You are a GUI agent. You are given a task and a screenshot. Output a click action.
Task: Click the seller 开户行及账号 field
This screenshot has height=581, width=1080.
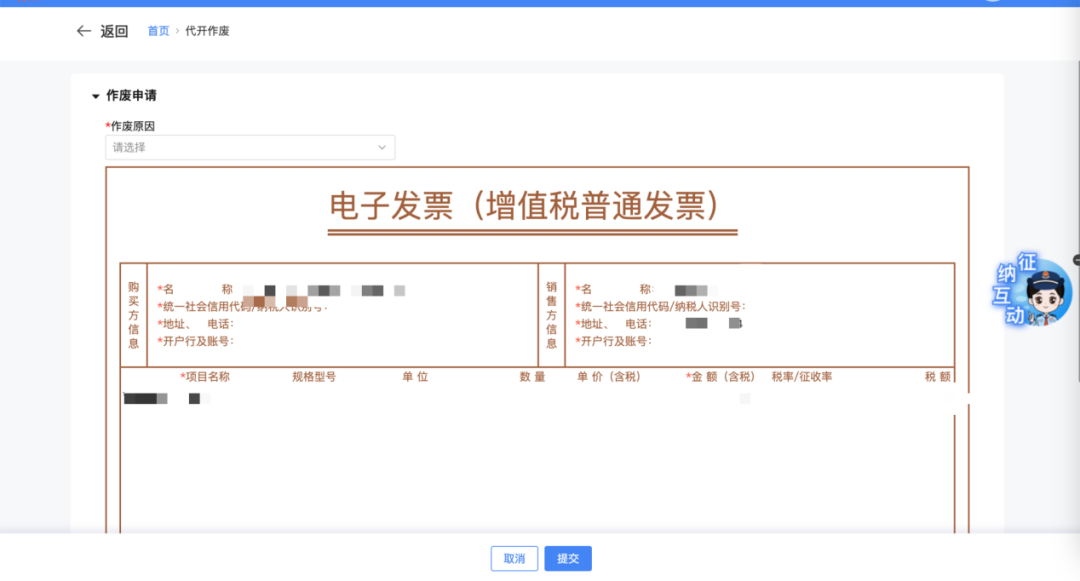(x=614, y=341)
